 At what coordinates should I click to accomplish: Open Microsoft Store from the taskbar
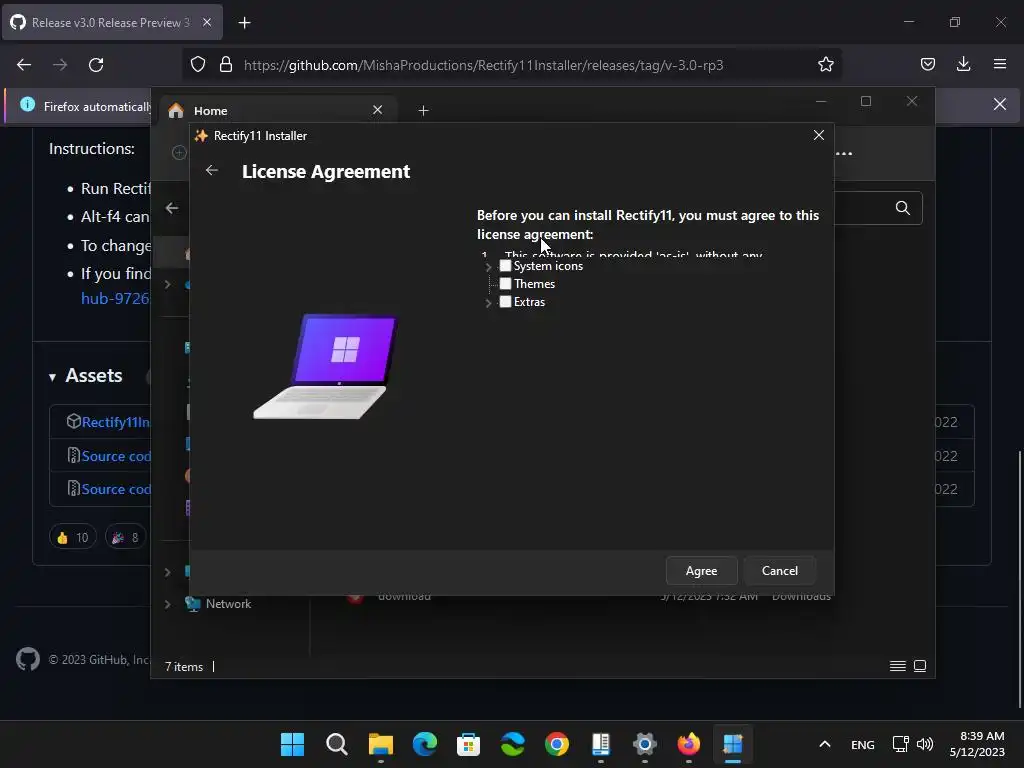[468, 744]
